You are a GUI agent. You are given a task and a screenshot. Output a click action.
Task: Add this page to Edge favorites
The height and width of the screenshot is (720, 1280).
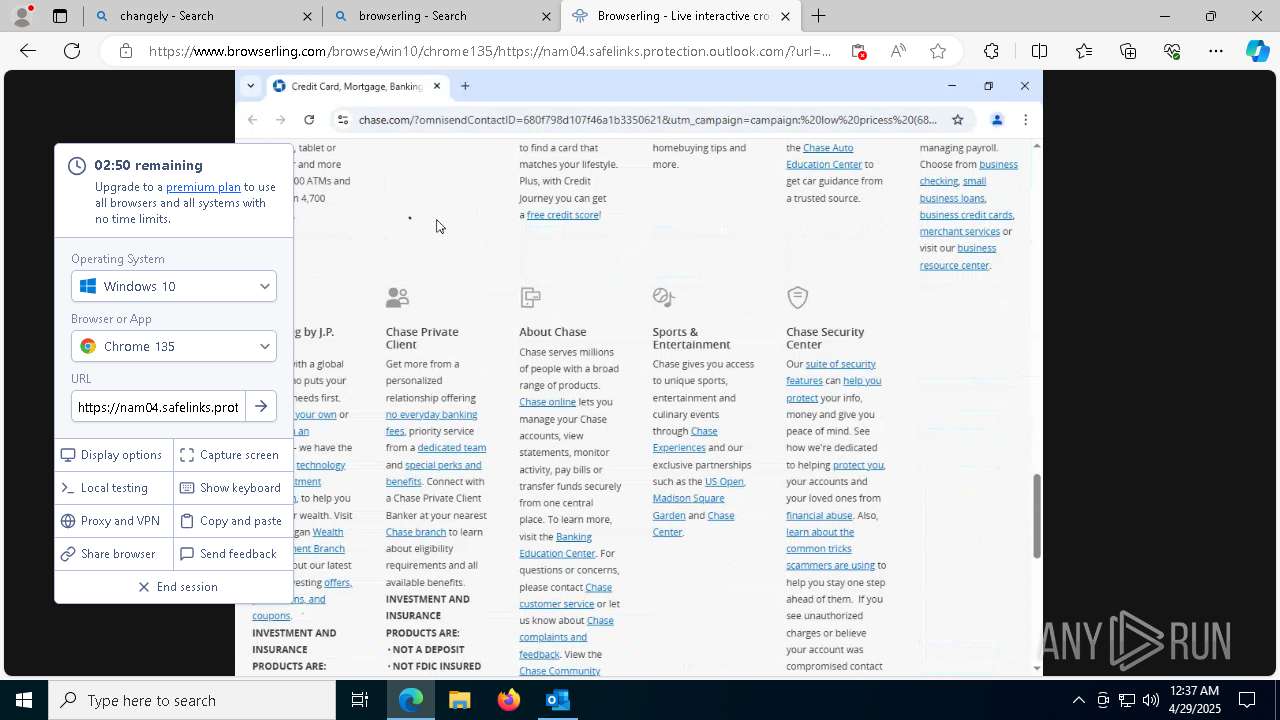coord(938,51)
